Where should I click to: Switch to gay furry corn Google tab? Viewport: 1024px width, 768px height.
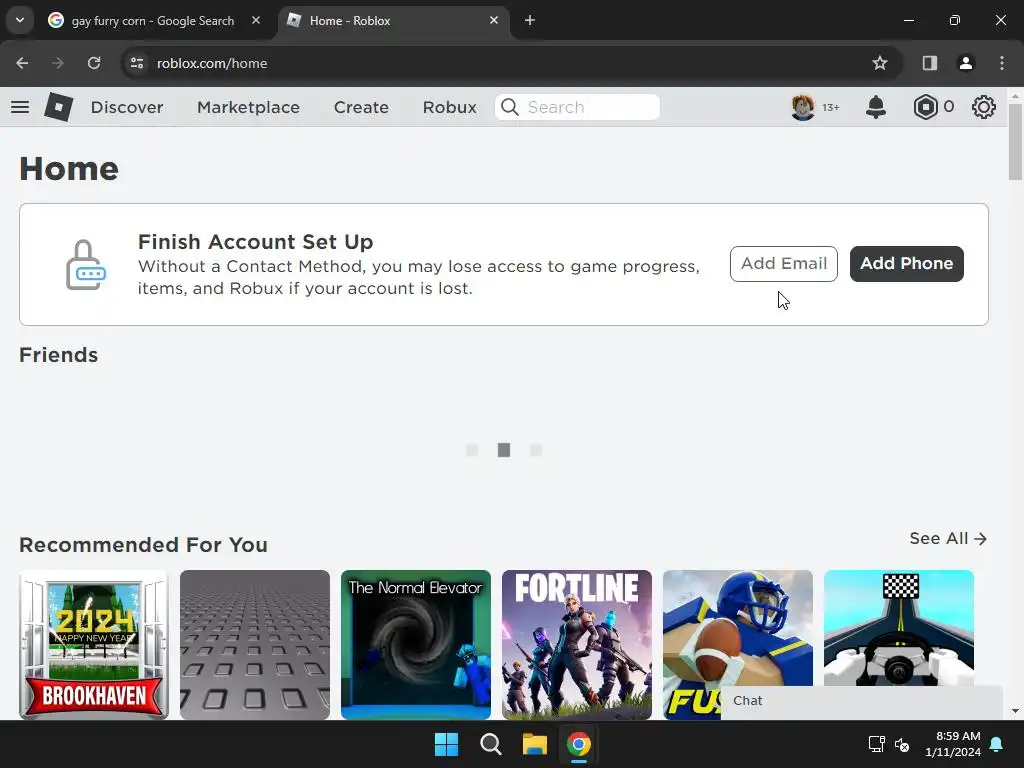pos(153,20)
